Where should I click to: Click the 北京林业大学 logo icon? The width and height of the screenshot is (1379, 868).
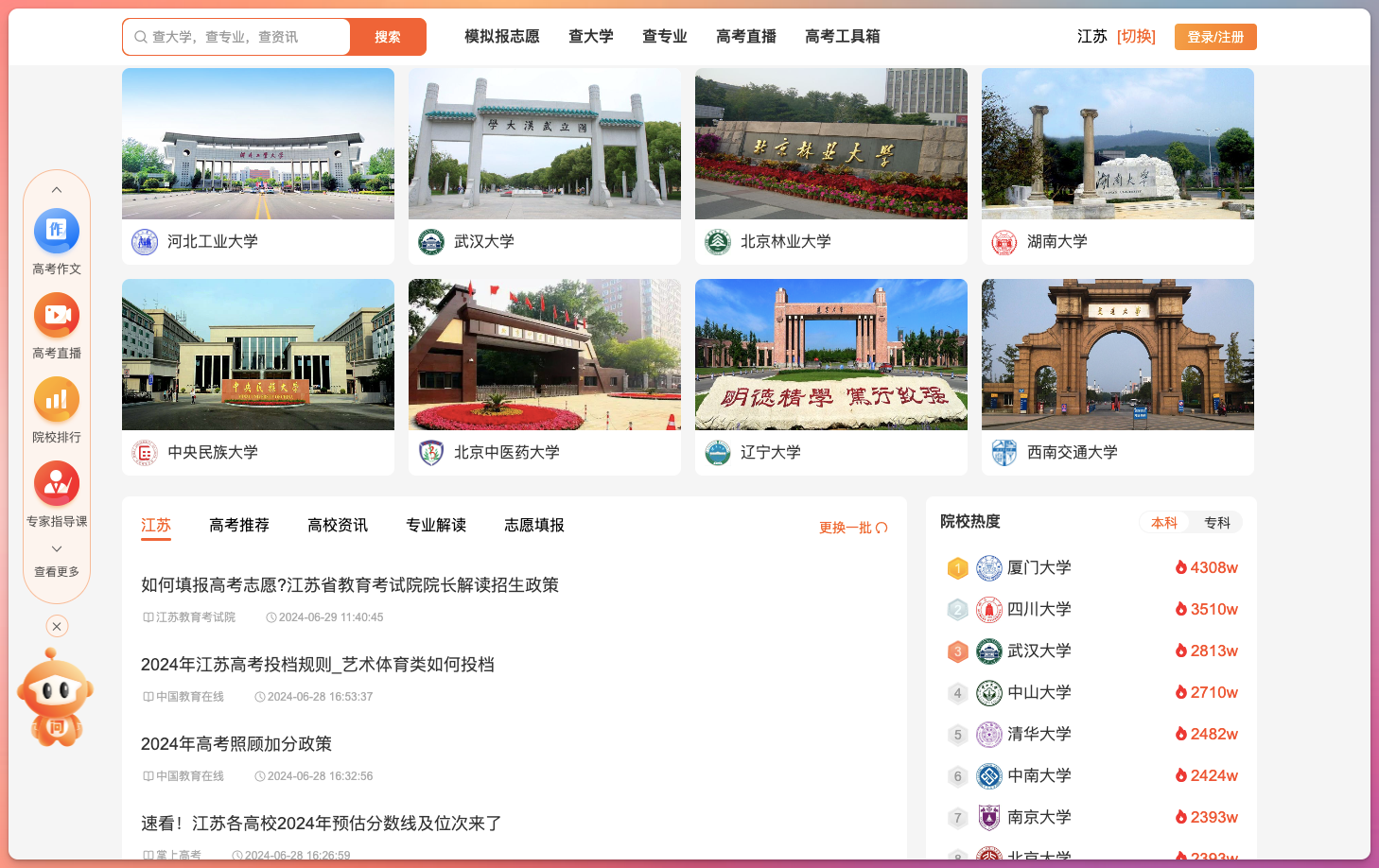click(x=718, y=242)
